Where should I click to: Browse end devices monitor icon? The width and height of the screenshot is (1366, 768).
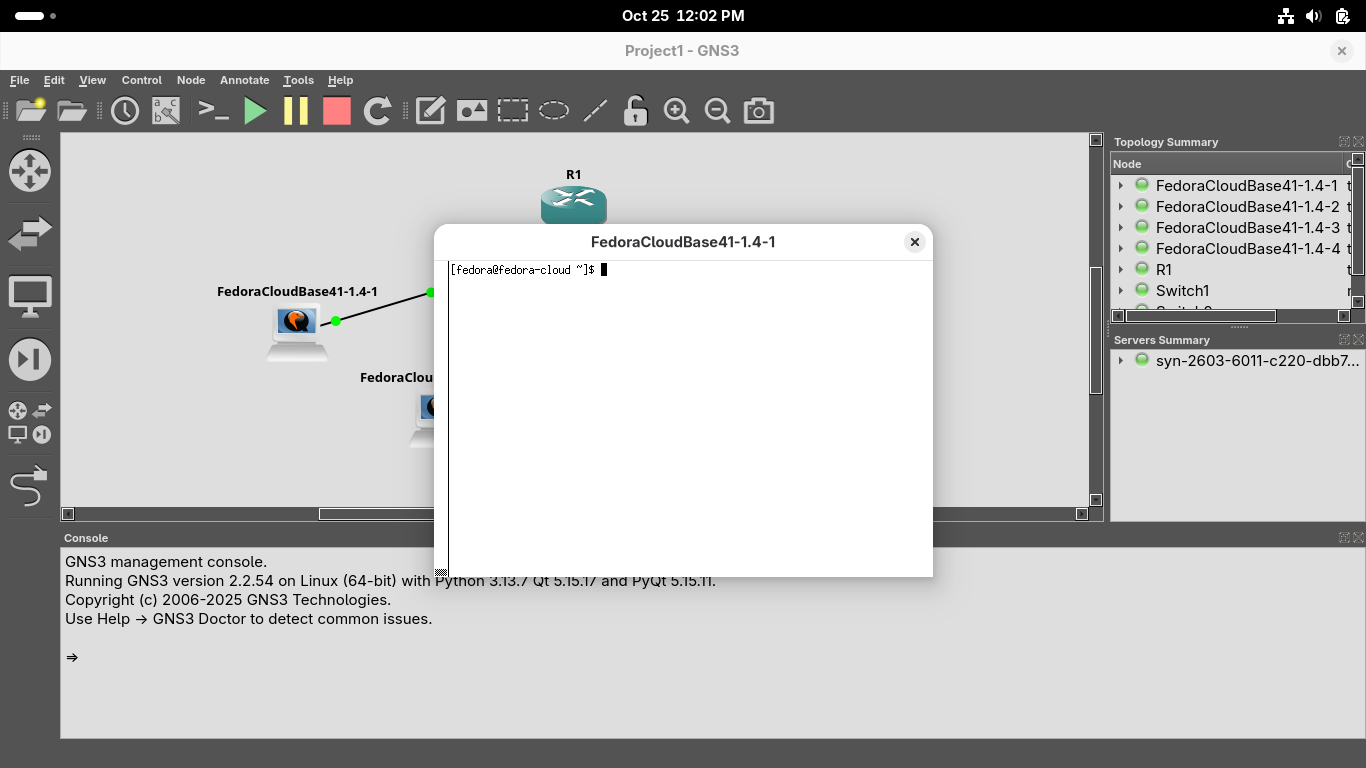[x=30, y=297]
